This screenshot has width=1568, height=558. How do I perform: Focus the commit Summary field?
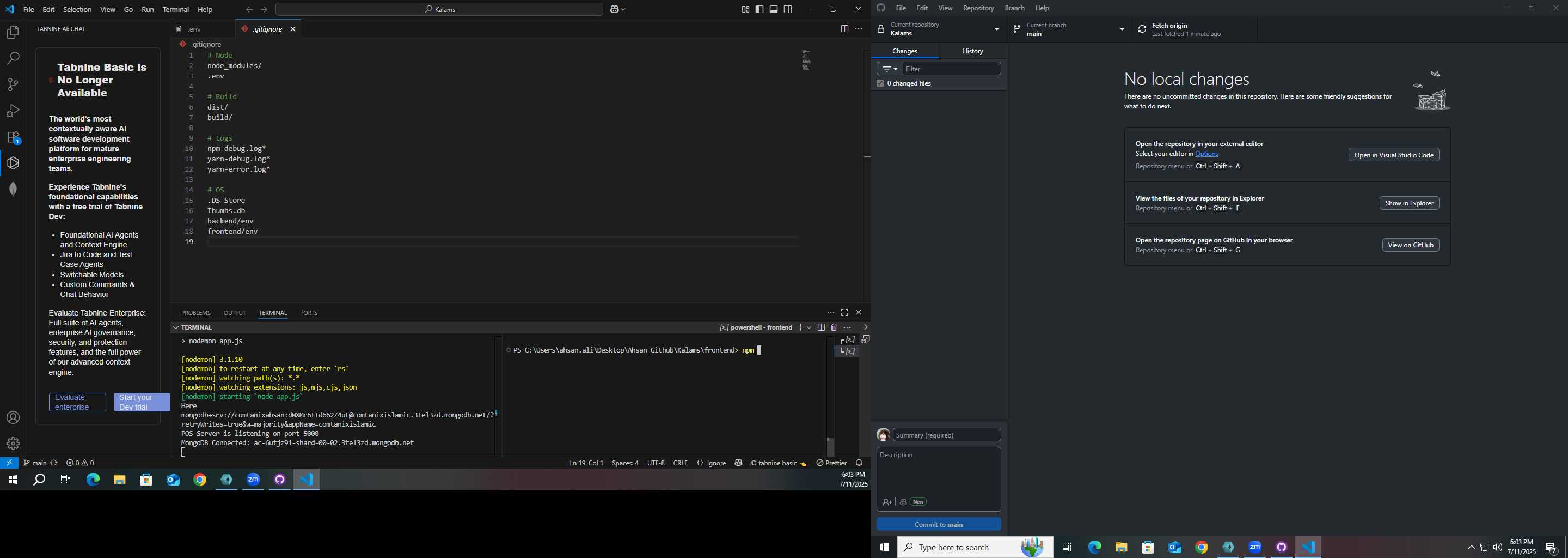(x=947, y=435)
